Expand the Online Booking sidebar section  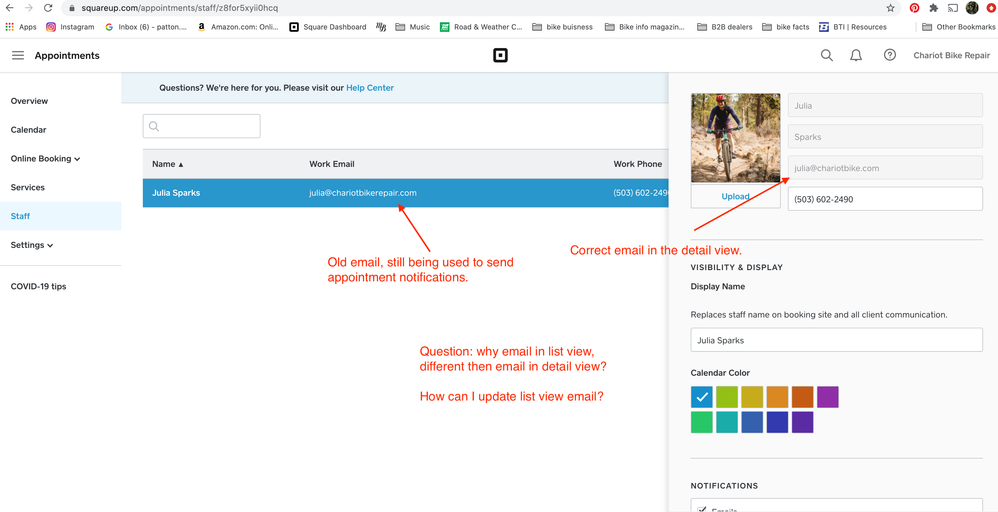(45, 159)
